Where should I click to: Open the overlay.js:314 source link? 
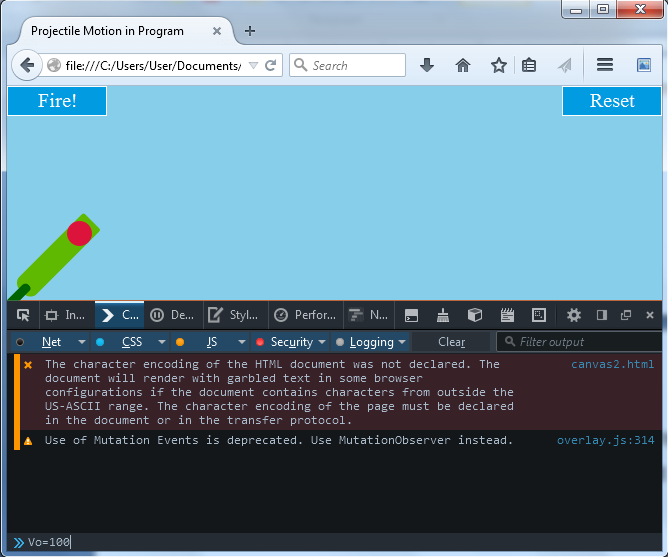[605, 440]
